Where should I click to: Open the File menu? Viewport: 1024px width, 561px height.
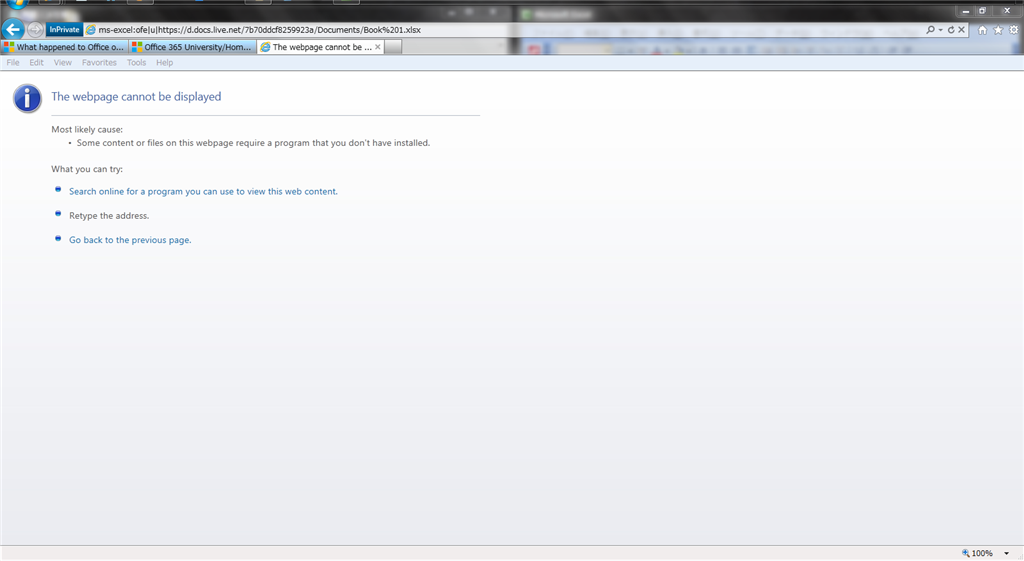point(13,63)
